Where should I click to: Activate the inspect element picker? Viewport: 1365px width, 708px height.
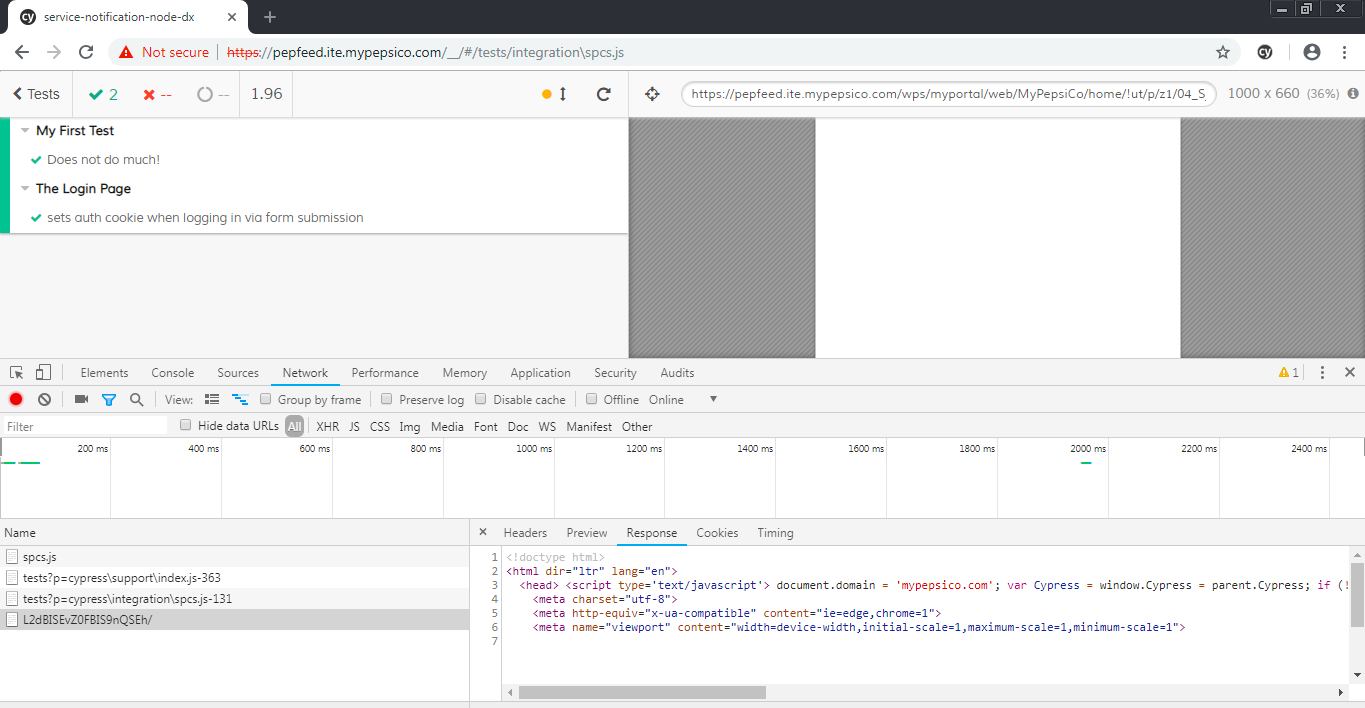click(x=17, y=372)
